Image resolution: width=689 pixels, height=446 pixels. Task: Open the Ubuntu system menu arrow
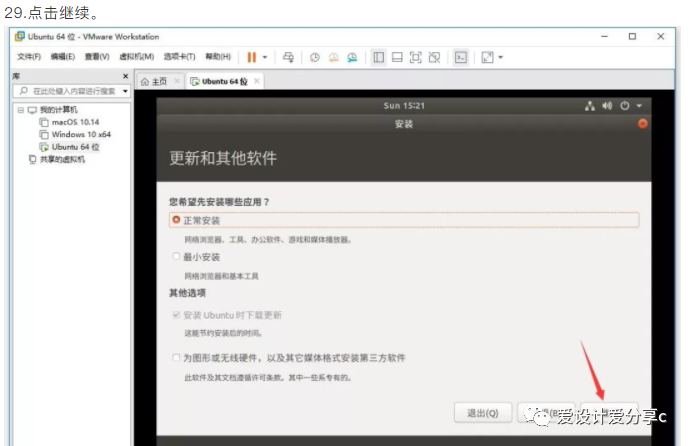click(x=639, y=106)
